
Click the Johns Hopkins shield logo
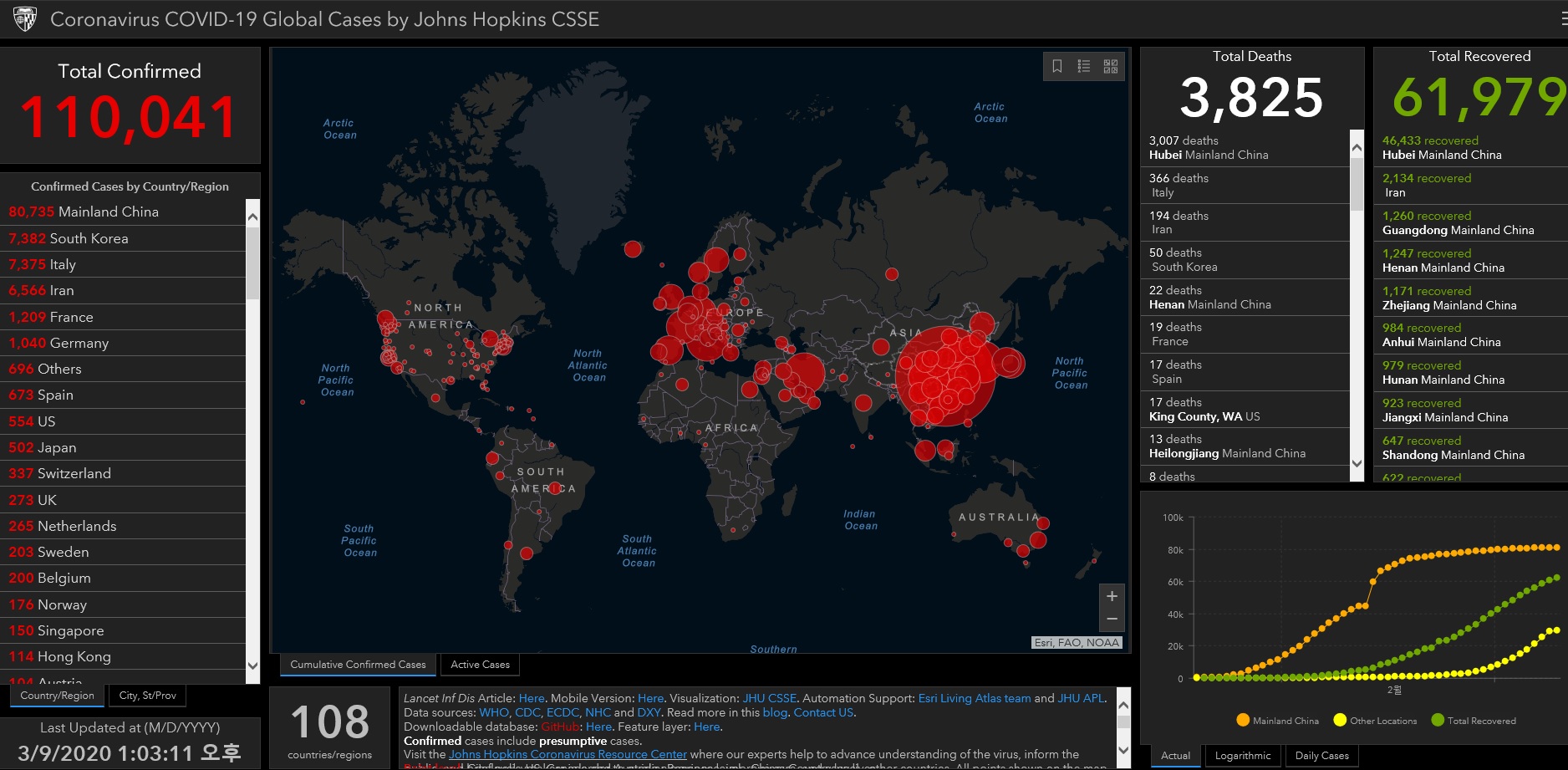click(x=25, y=18)
